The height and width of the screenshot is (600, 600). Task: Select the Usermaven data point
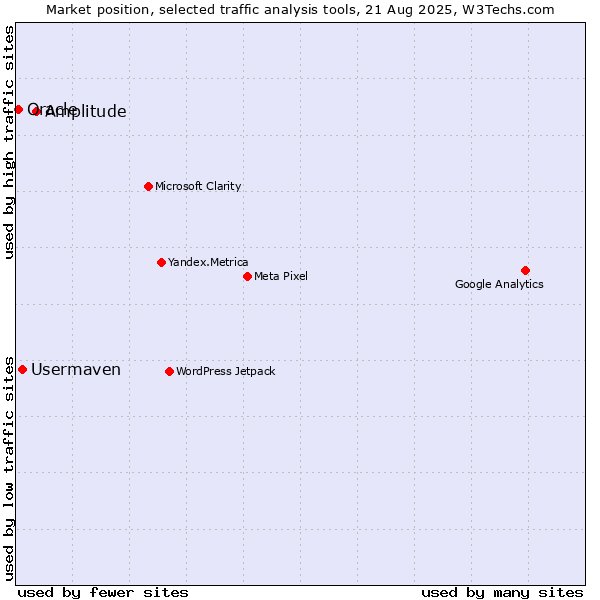tap(23, 370)
